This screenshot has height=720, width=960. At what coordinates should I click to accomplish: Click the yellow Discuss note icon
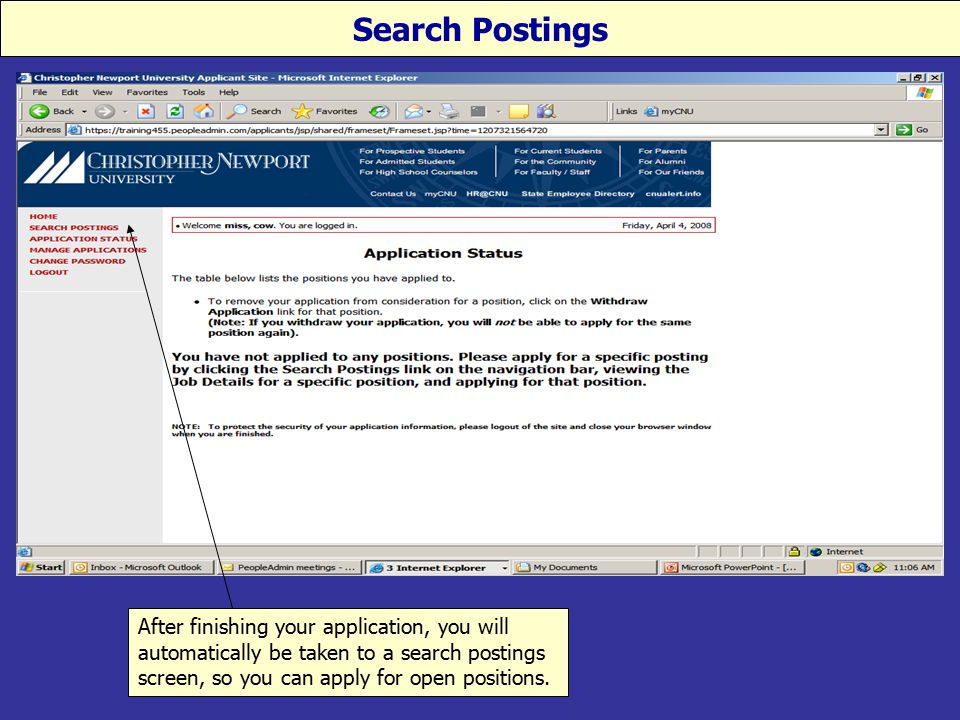click(x=519, y=111)
